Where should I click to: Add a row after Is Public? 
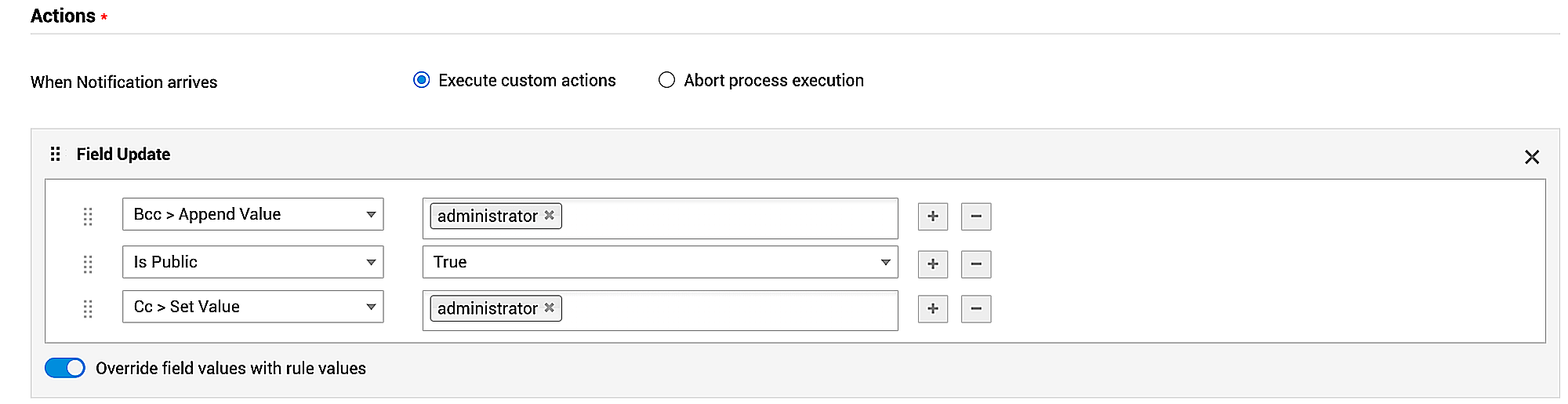click(932, 264)
